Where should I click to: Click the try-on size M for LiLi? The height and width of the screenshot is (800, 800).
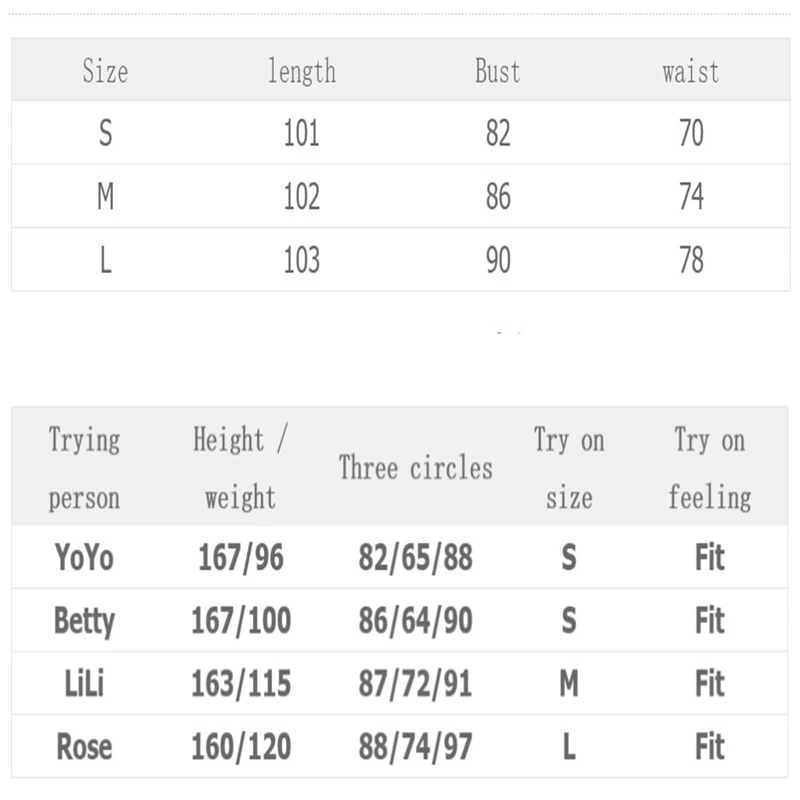click(x=569, y=684)
